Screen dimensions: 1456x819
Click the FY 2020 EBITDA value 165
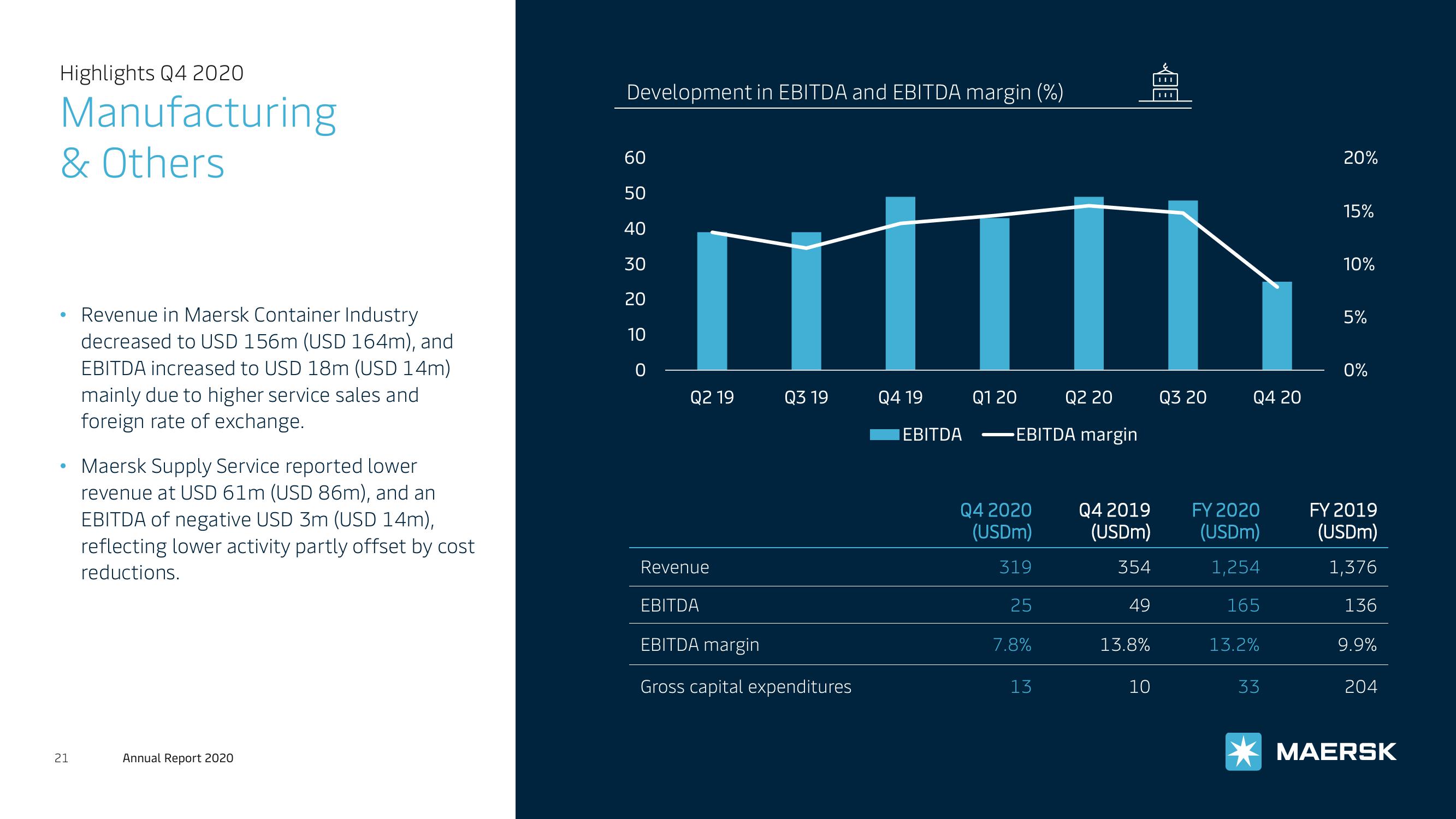point(1244,606)
